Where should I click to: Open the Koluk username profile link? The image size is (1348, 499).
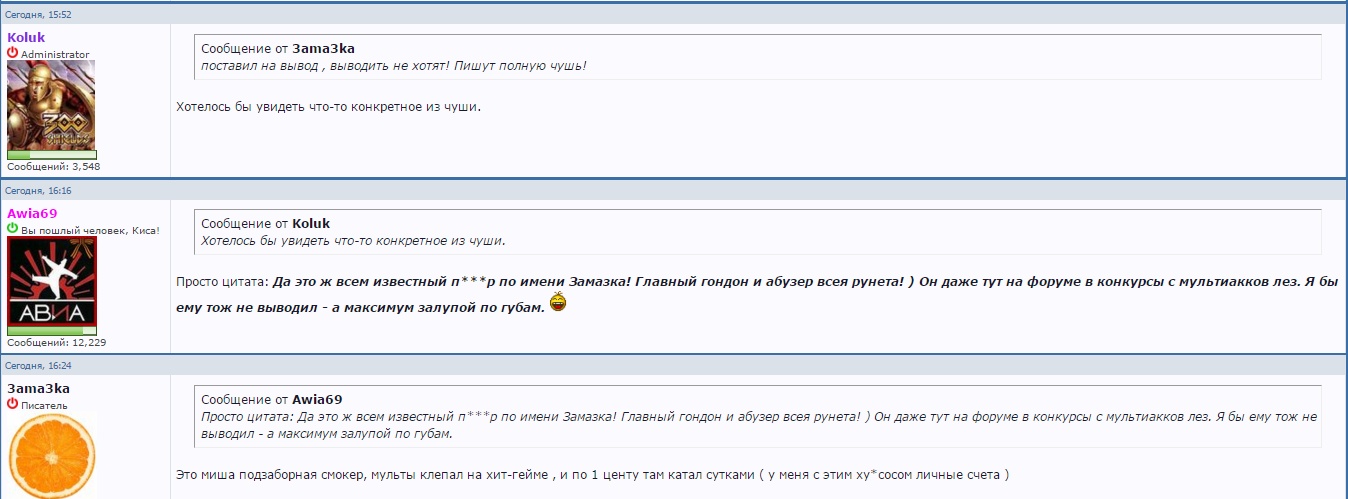26,38
